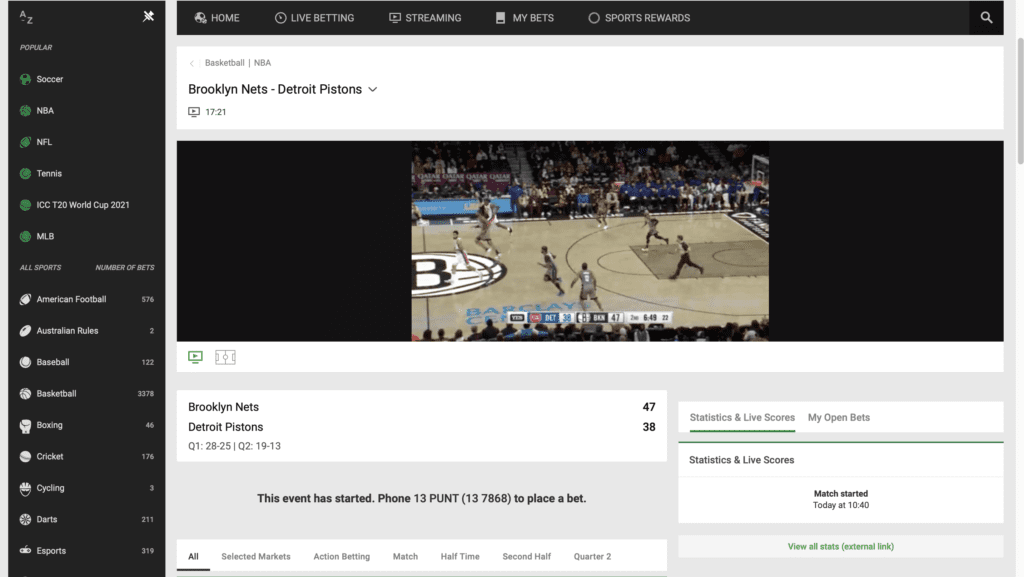Click the A-Z sort icon

(x=26, y=17)
